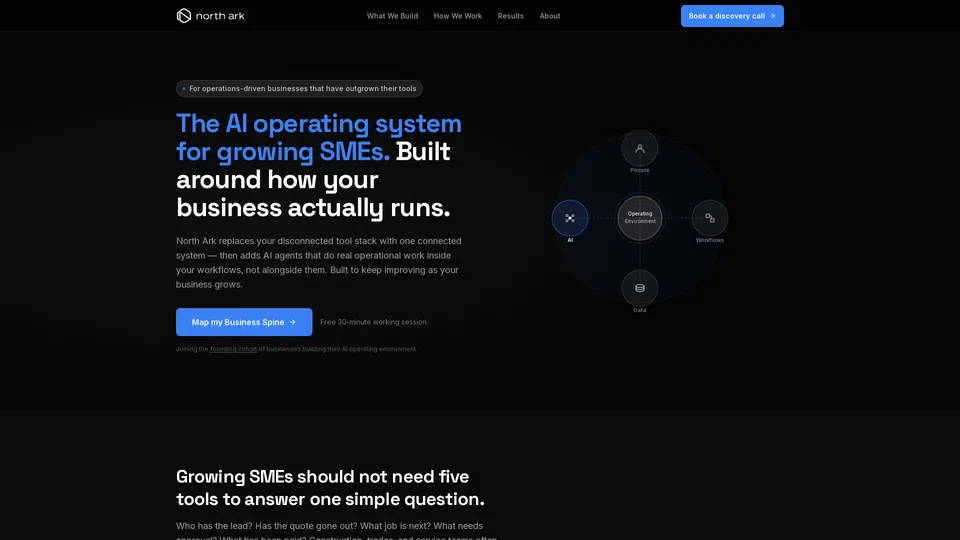Open the Results nav link
960x540 pixels.
pos(510,16)
